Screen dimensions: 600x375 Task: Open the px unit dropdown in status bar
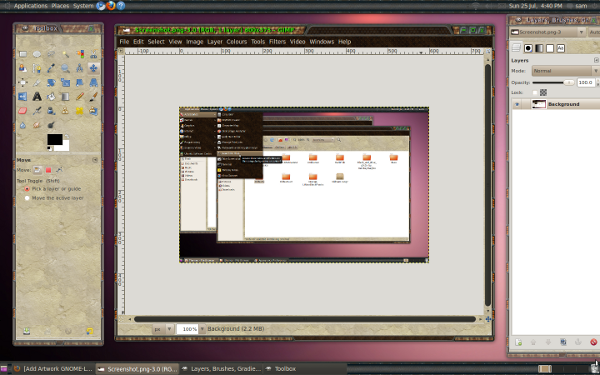pos(163,329)
